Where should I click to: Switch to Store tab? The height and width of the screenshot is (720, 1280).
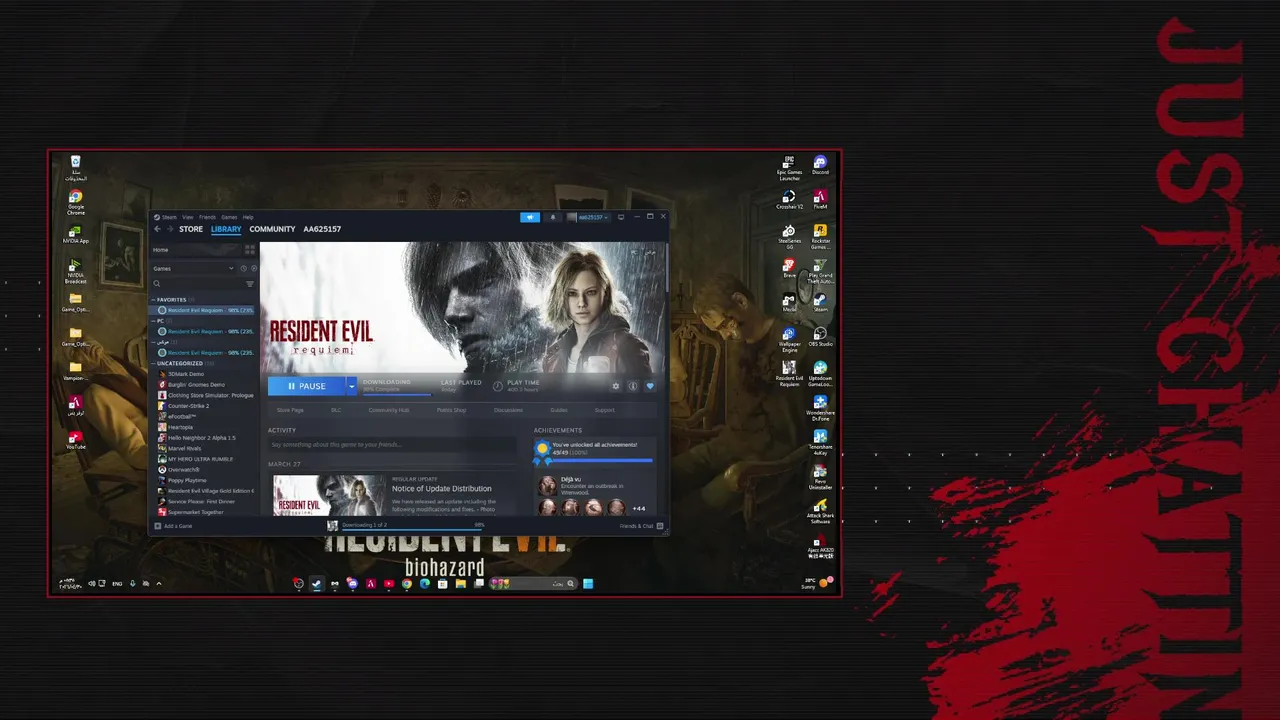(191, 229)
